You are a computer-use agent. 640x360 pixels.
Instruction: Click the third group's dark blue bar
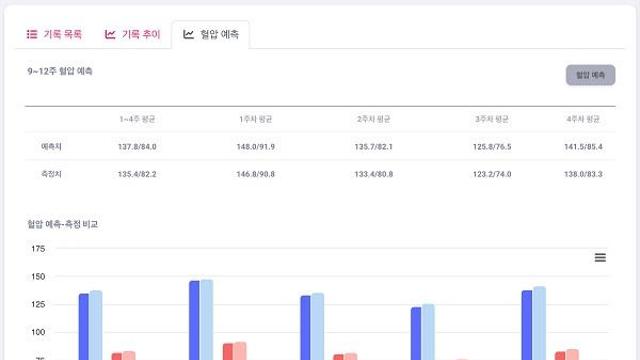tap(306, 328)
